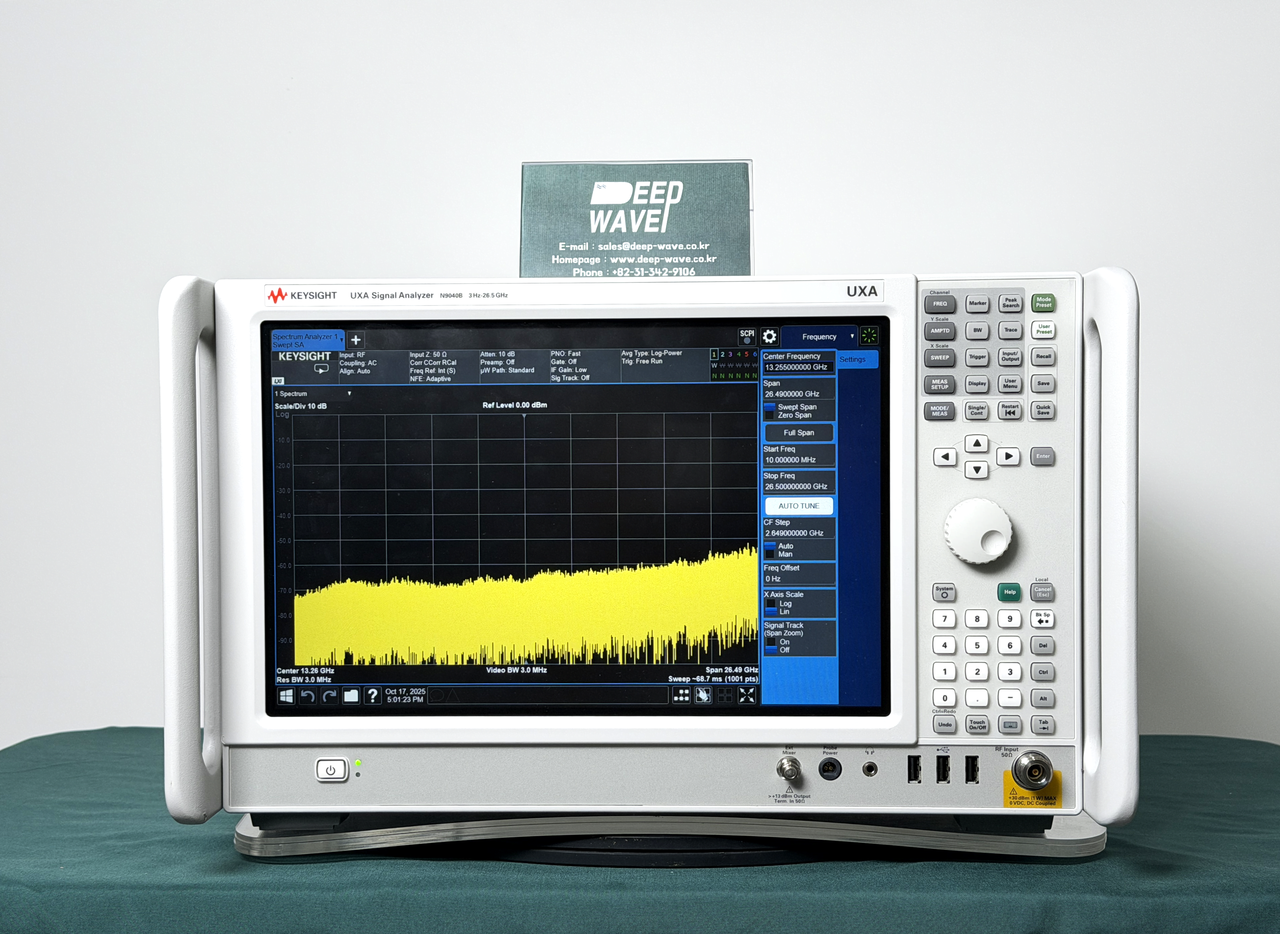This screenshot has height=934, width=1280.
Task: Click the touch gesture hand icon
Action: click(x=703, y=696)
